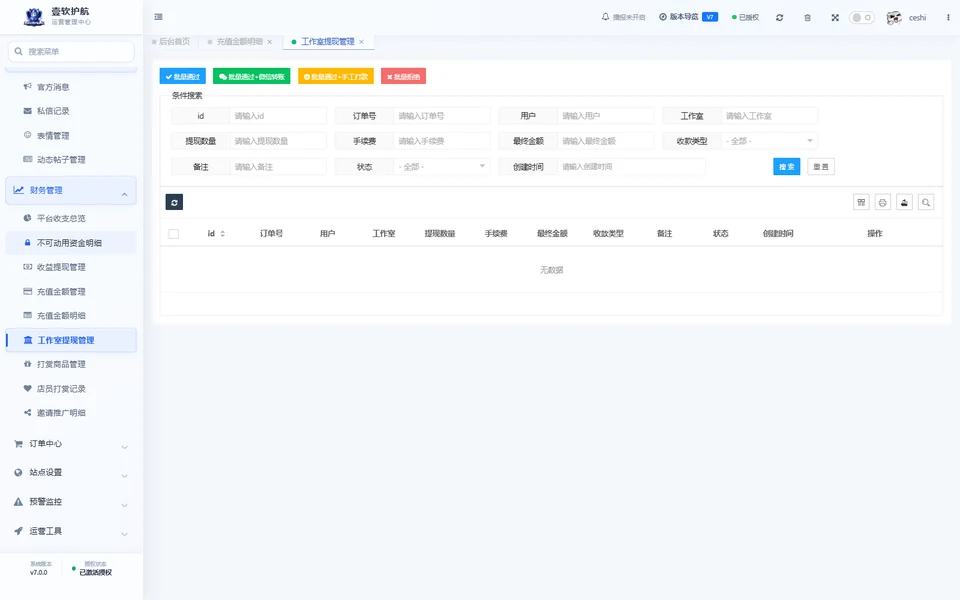The height and width of the screenshot is (600, 960).
Task: Close the 工作室提现管理 tab
Action: coord(361,42)
